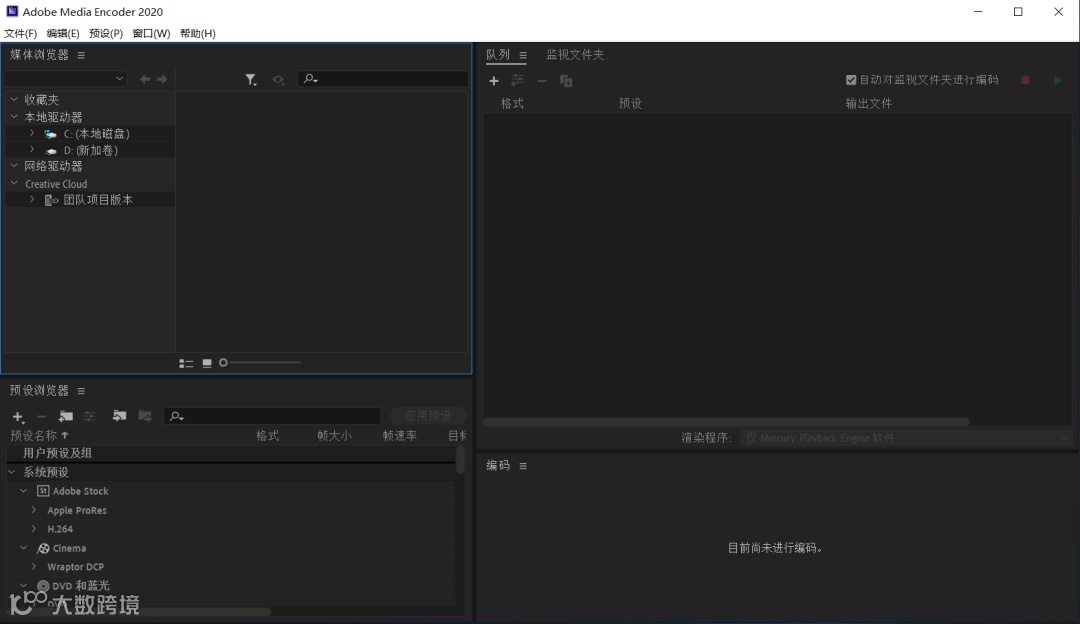Collapse the Cinema preset group

pos(23,548)
